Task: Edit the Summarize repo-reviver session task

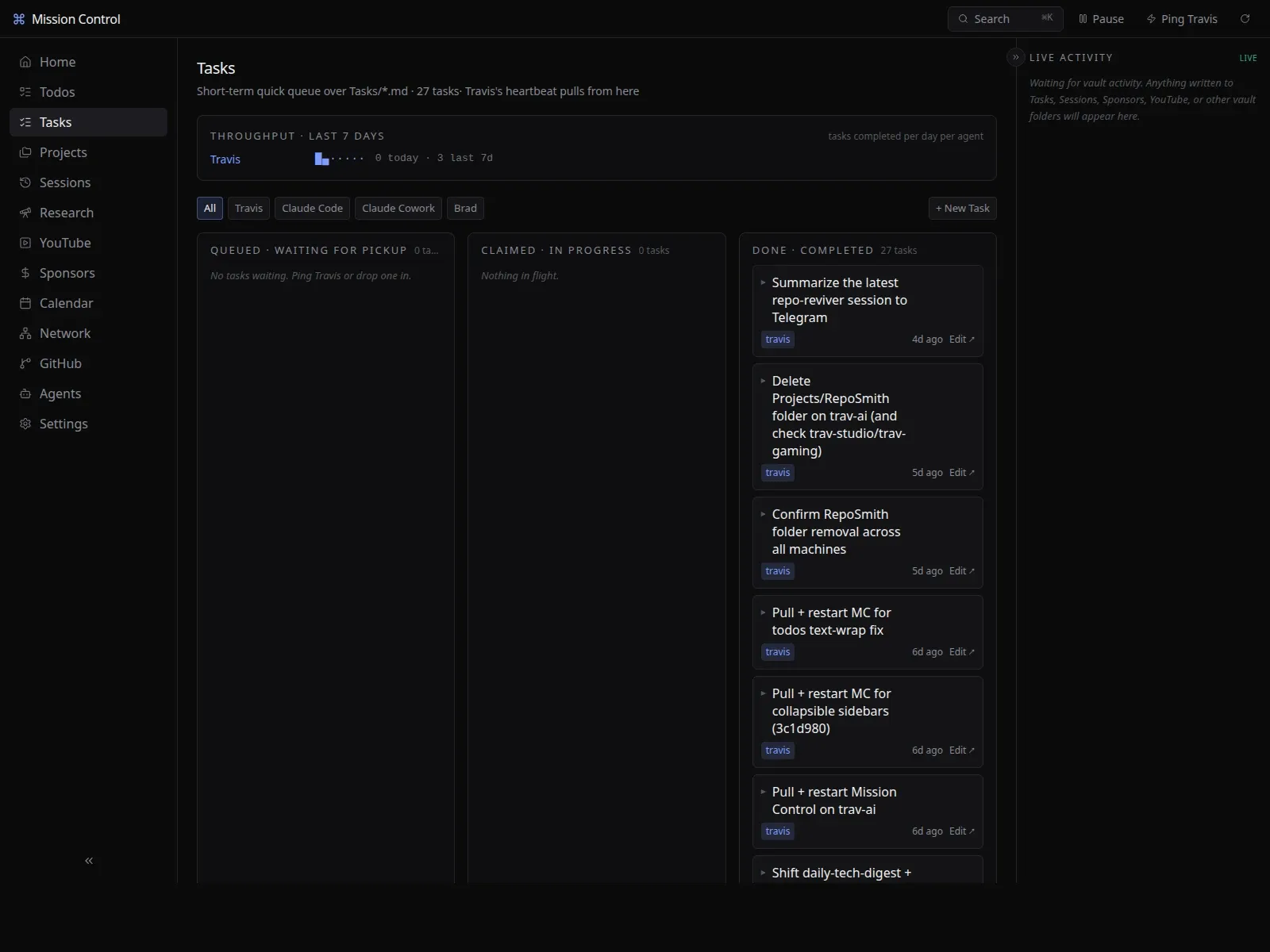Action: click(x=961, y=340)
